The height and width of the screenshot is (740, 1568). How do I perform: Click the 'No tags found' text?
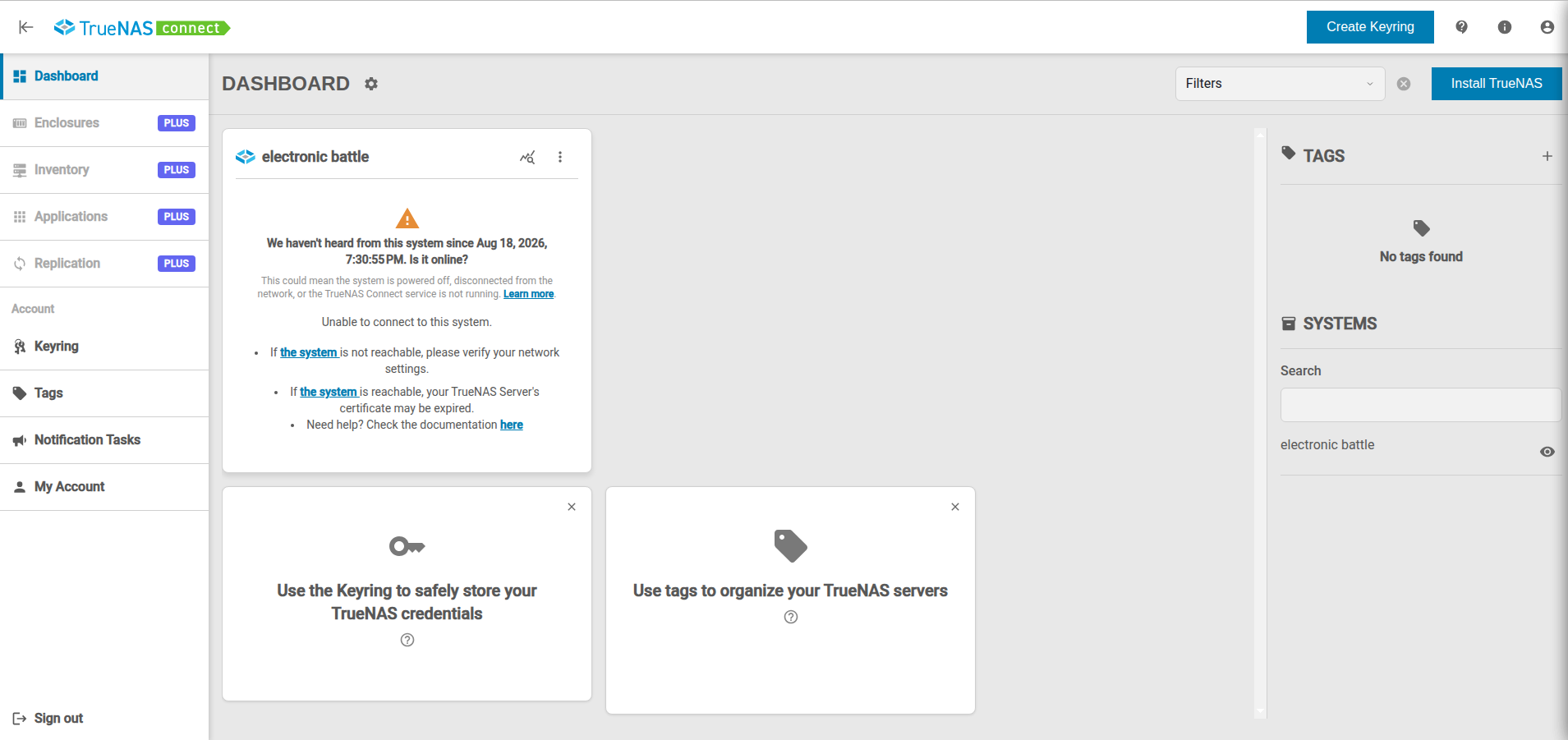pos(1421,256)
